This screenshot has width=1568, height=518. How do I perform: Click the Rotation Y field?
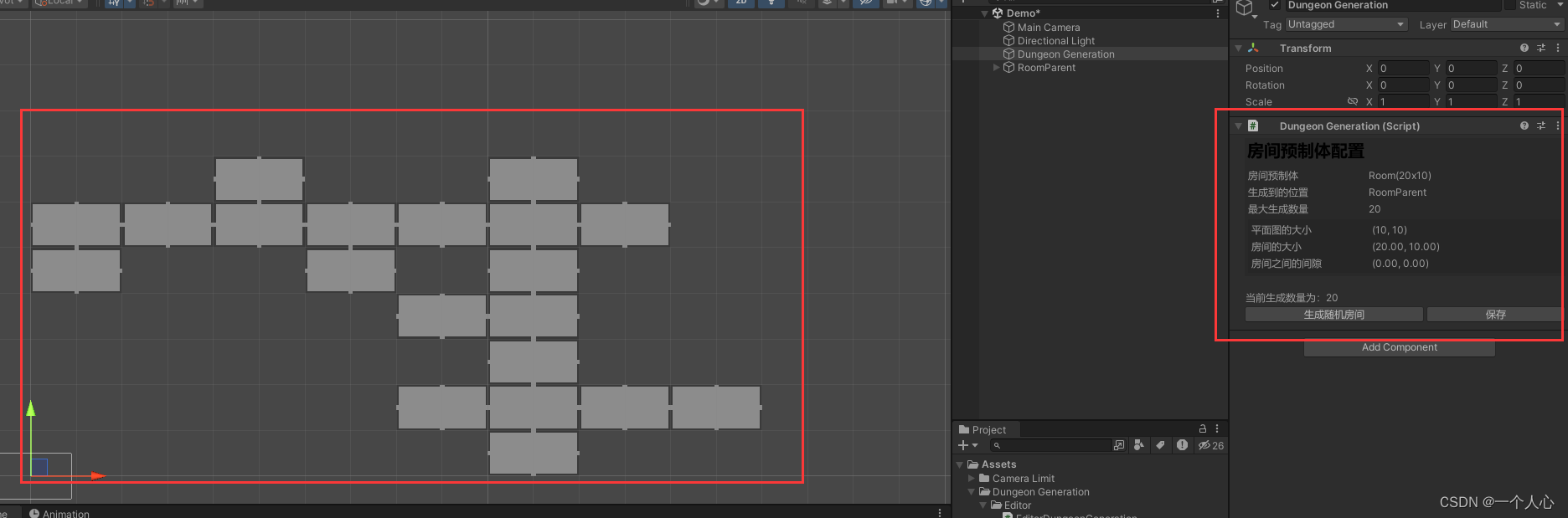point(1471,85)
